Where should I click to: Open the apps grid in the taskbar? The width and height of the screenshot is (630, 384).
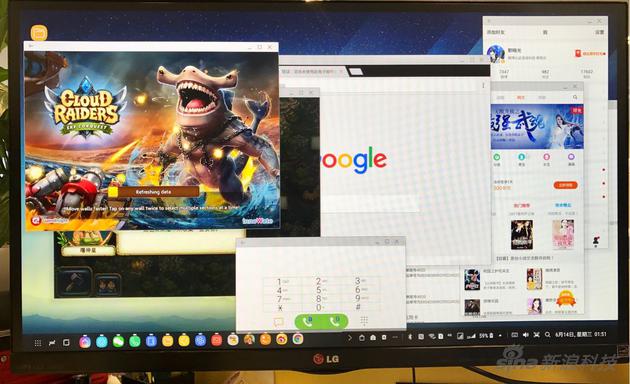(x=38, y=343)
